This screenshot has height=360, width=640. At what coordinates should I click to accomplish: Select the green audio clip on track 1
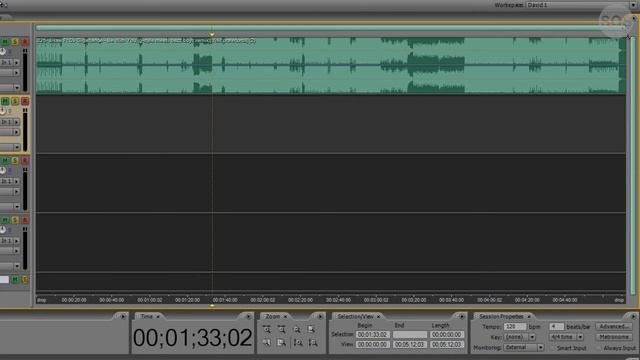click(331, 65)
